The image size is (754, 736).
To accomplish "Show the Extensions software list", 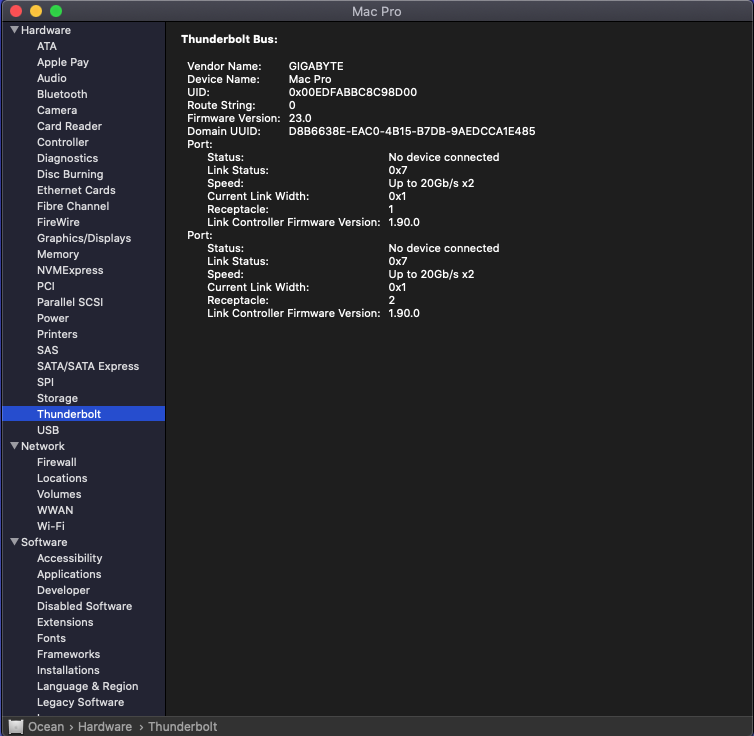I will [x=65, y=622].
